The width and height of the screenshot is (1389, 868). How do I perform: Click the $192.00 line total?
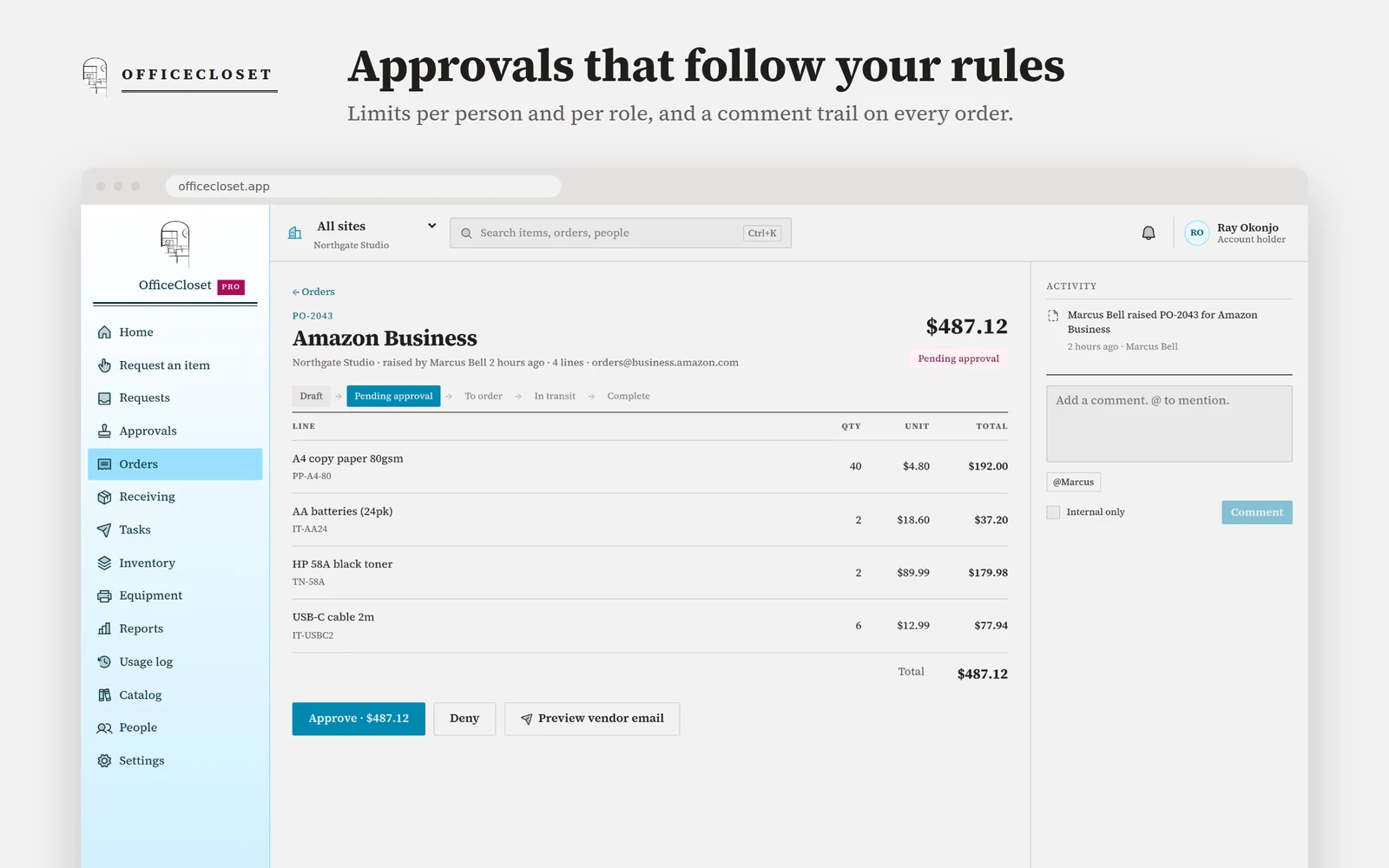click(988, 466)
